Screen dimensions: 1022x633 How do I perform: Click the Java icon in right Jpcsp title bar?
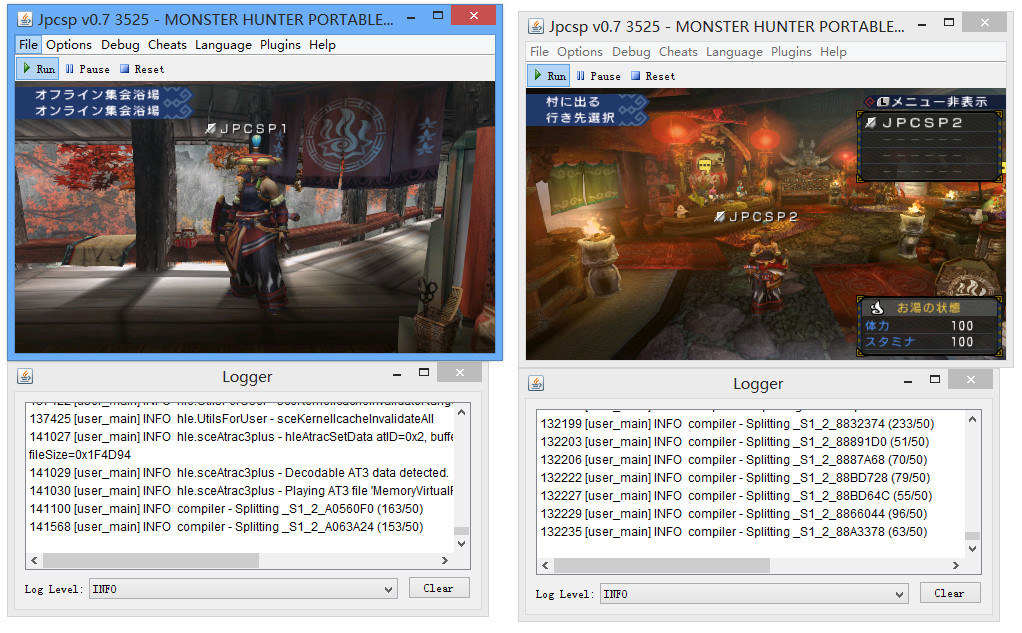coord(536,26)
